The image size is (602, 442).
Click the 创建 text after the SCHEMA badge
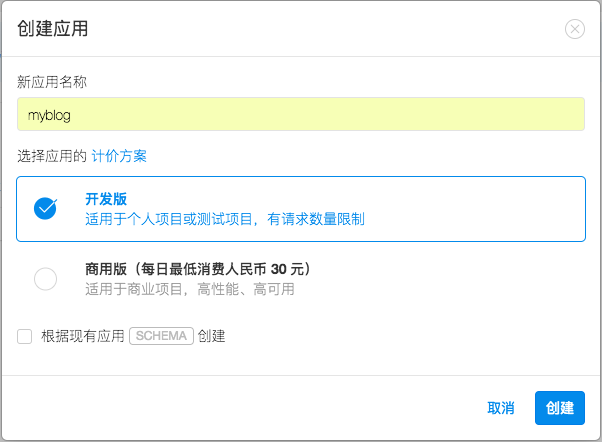coord(211,336)
